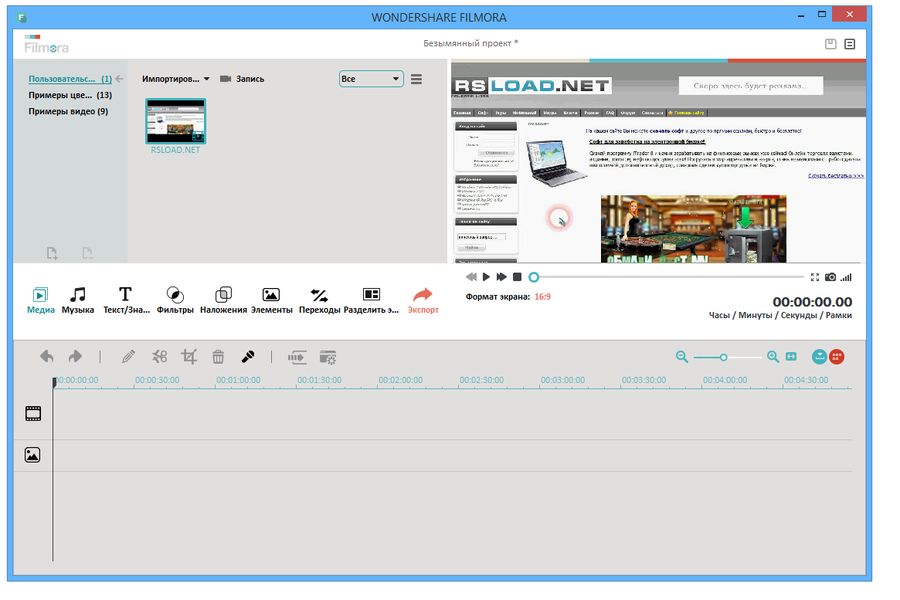Click the RSLOAD.NET file name label
The image size is (900, 600).
coord(176,150)
